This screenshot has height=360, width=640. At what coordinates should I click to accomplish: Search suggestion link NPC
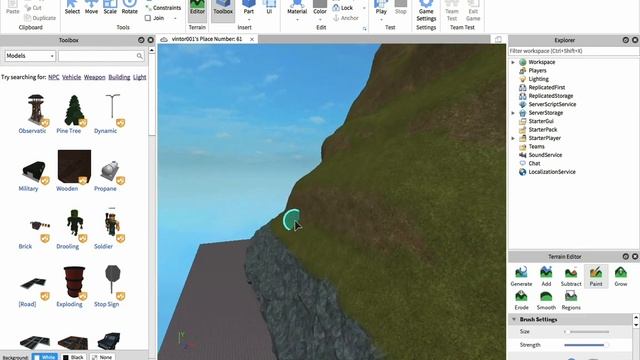54,77
